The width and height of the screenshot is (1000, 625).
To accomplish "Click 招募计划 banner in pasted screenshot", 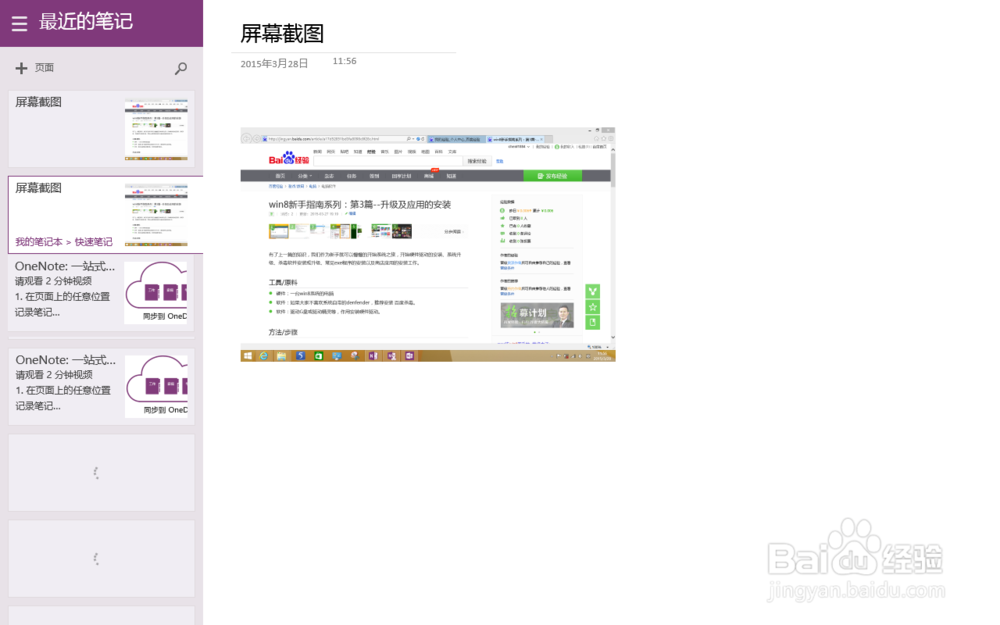I will tap(537, 315).
